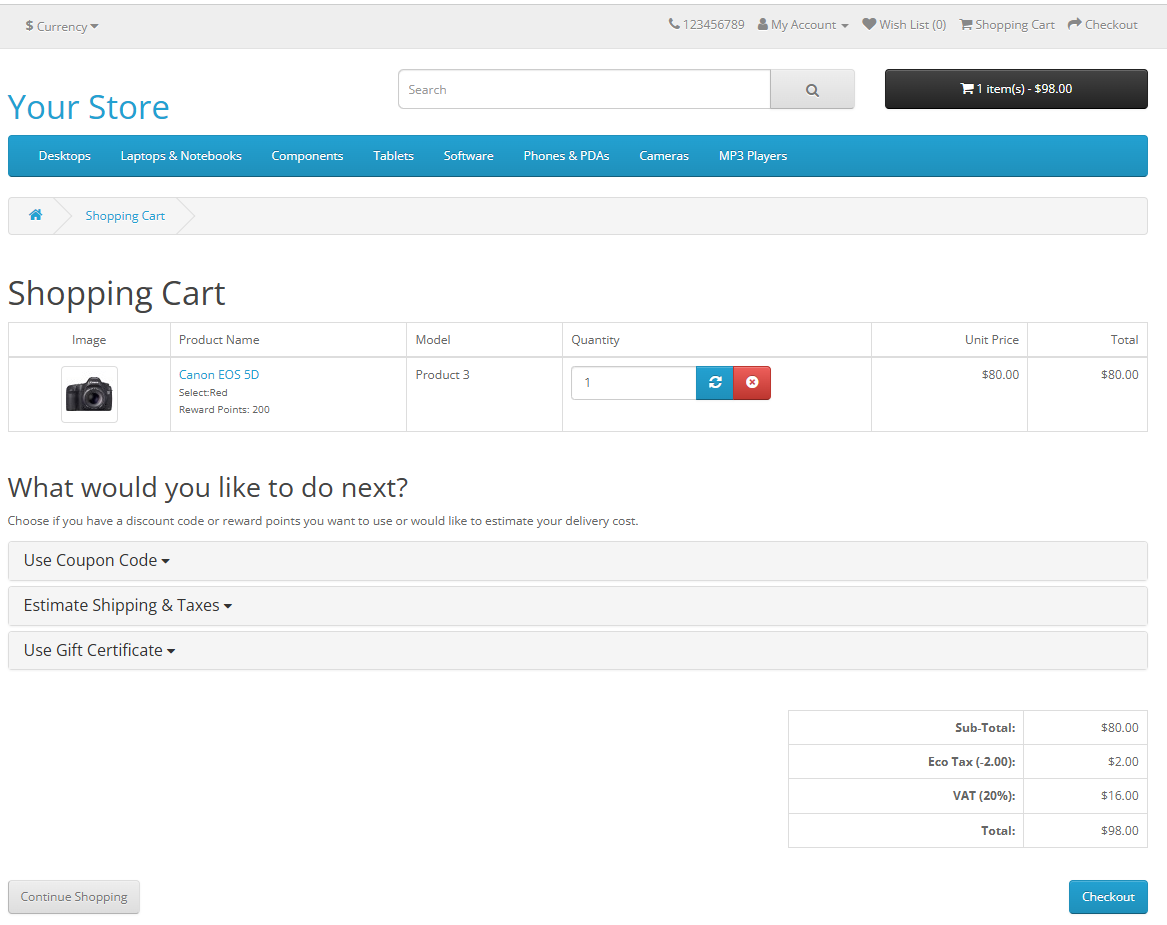Click VAT (20%) label
Image resolution: width=1167 pixels, height=925 pixels.
(x=984, y=796)
